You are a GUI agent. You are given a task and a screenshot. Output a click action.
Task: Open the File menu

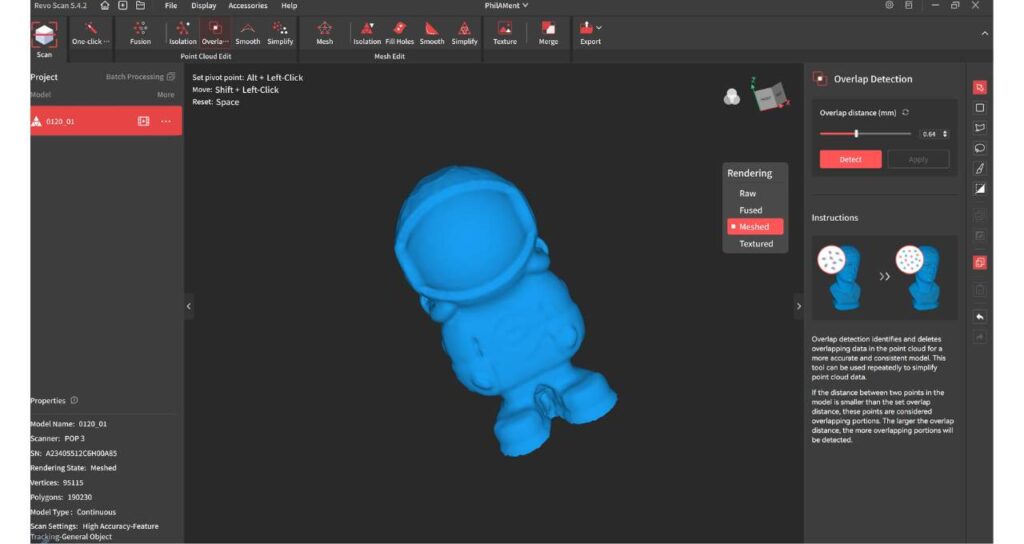click(171, 5)
